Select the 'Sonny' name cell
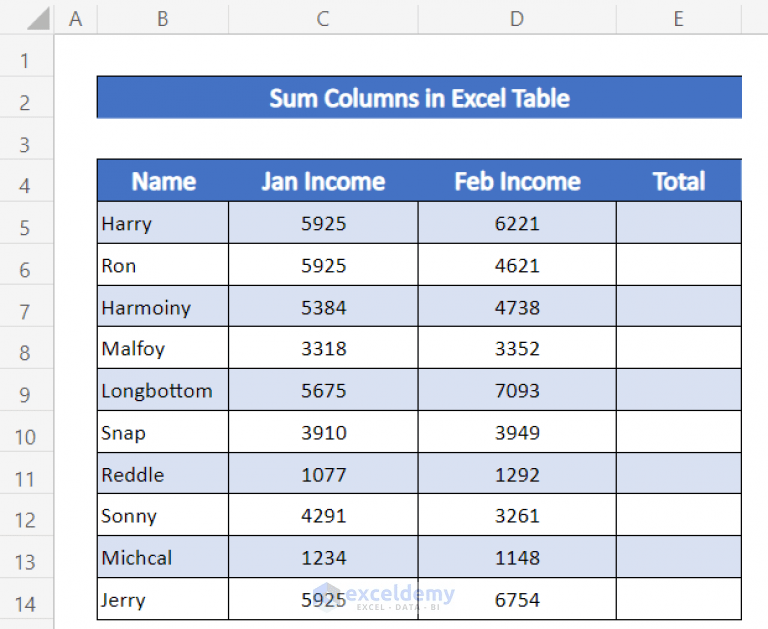 click(x=163, y=515)
